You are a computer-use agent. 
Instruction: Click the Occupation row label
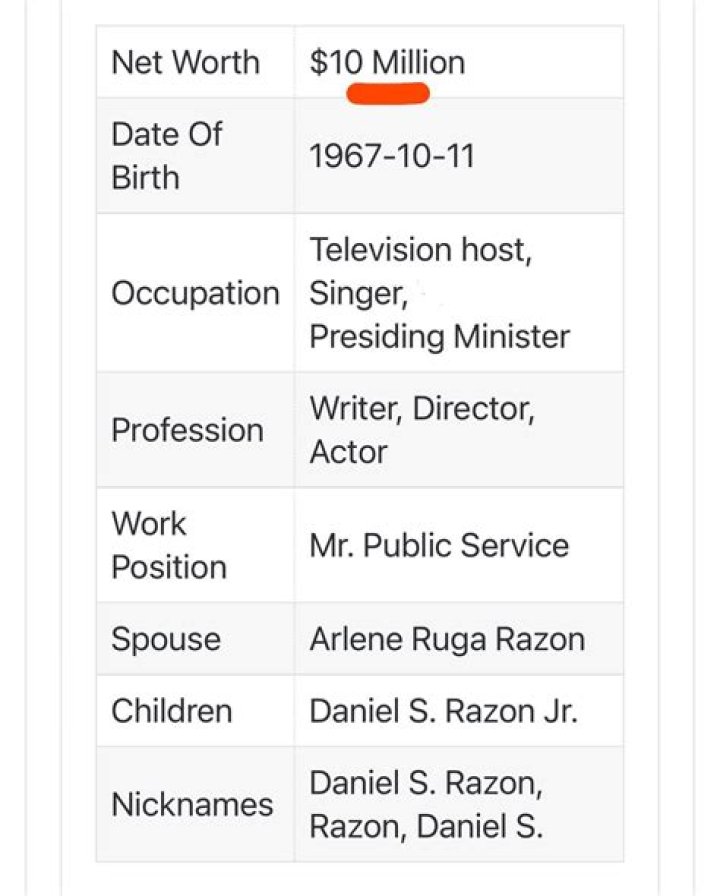tap(195, 293)
